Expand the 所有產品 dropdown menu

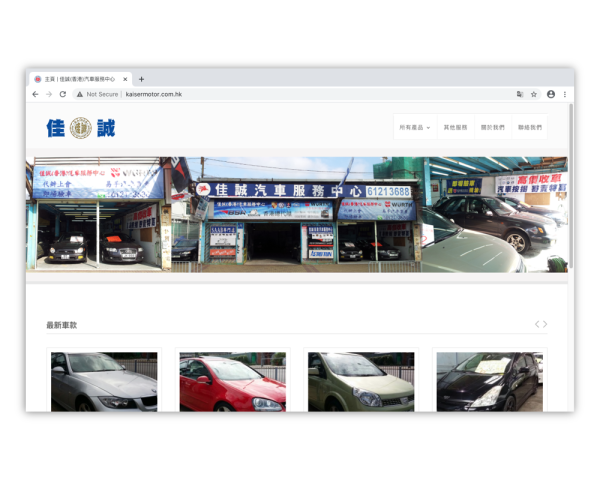tap(415, 127)
